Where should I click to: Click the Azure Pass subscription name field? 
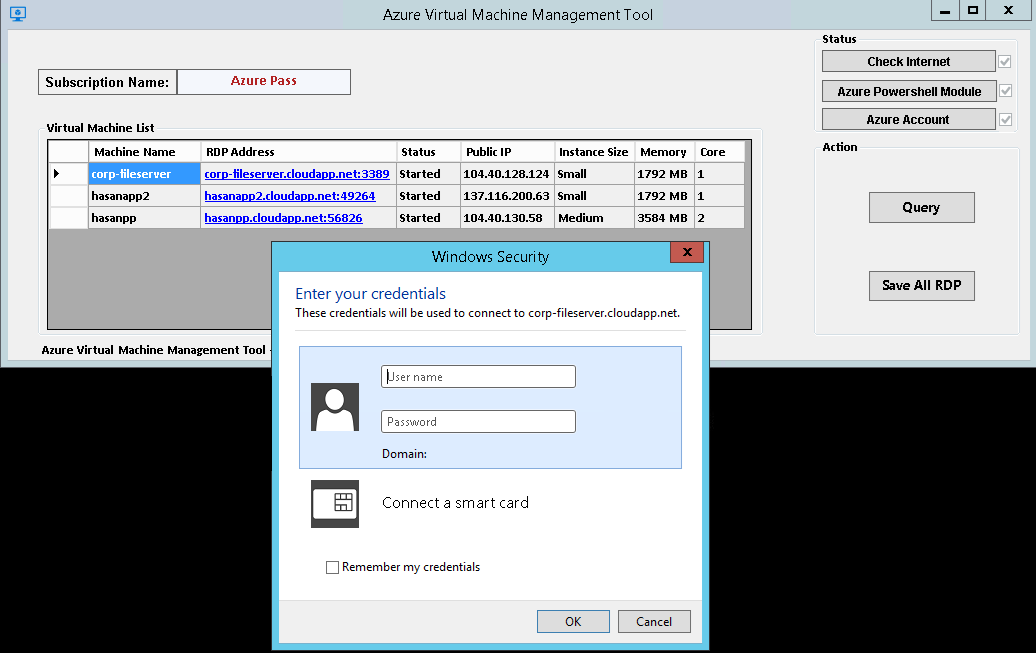click(264, 81)
